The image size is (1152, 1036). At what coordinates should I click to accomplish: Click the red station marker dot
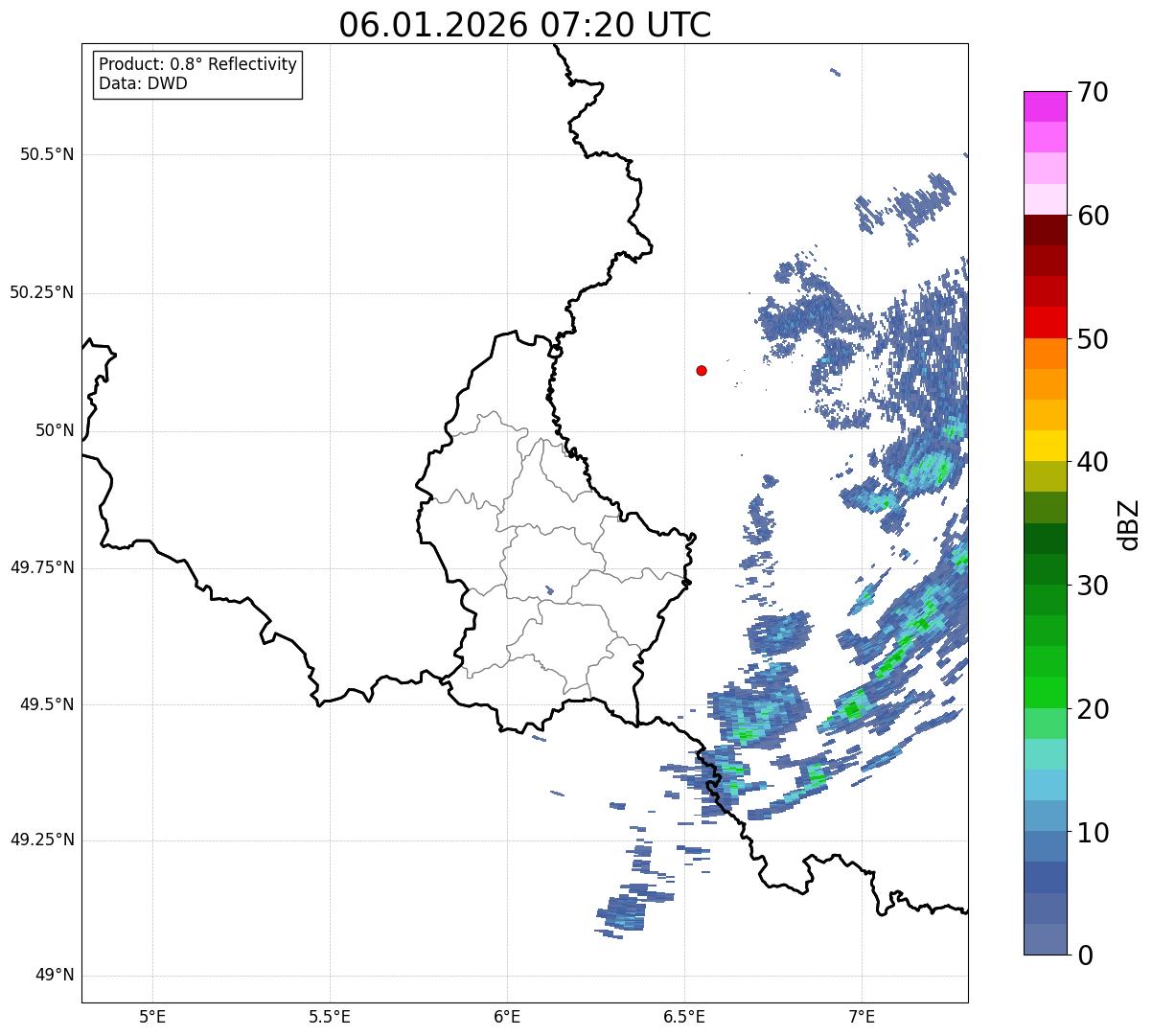coord(702,370)
